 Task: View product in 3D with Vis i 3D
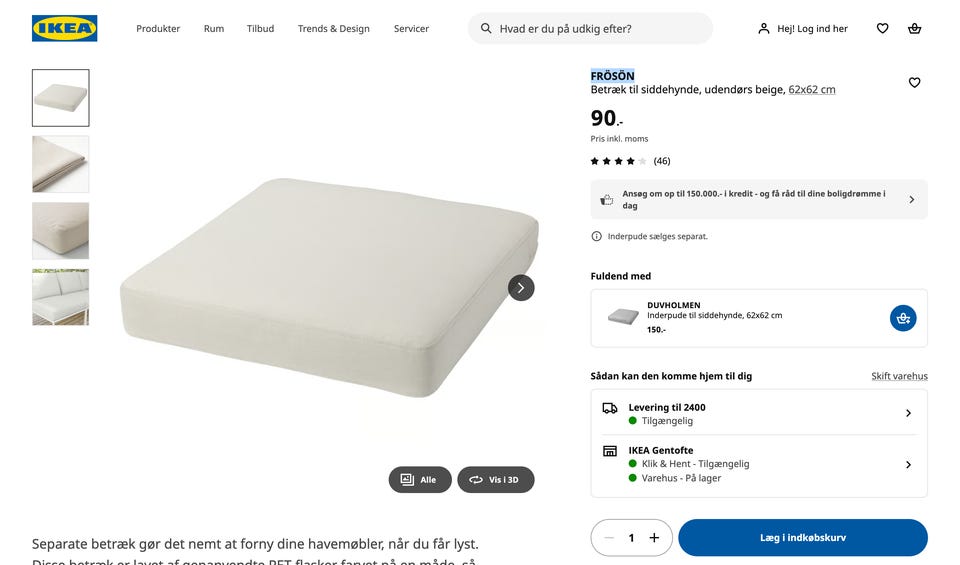(x=496, y=479)
